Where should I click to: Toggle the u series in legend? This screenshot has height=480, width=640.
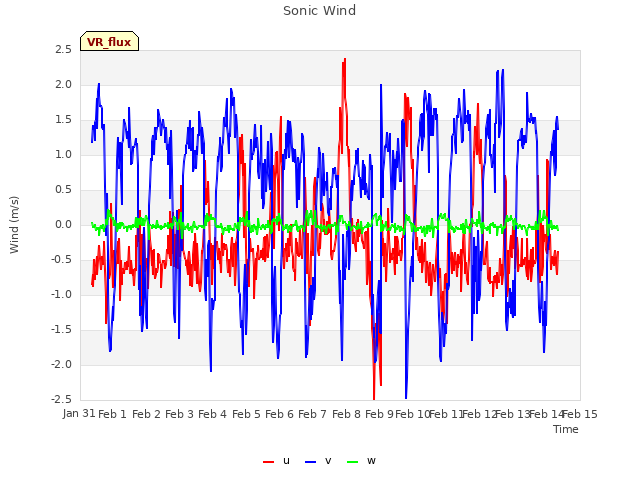click(x=276, y=461)
